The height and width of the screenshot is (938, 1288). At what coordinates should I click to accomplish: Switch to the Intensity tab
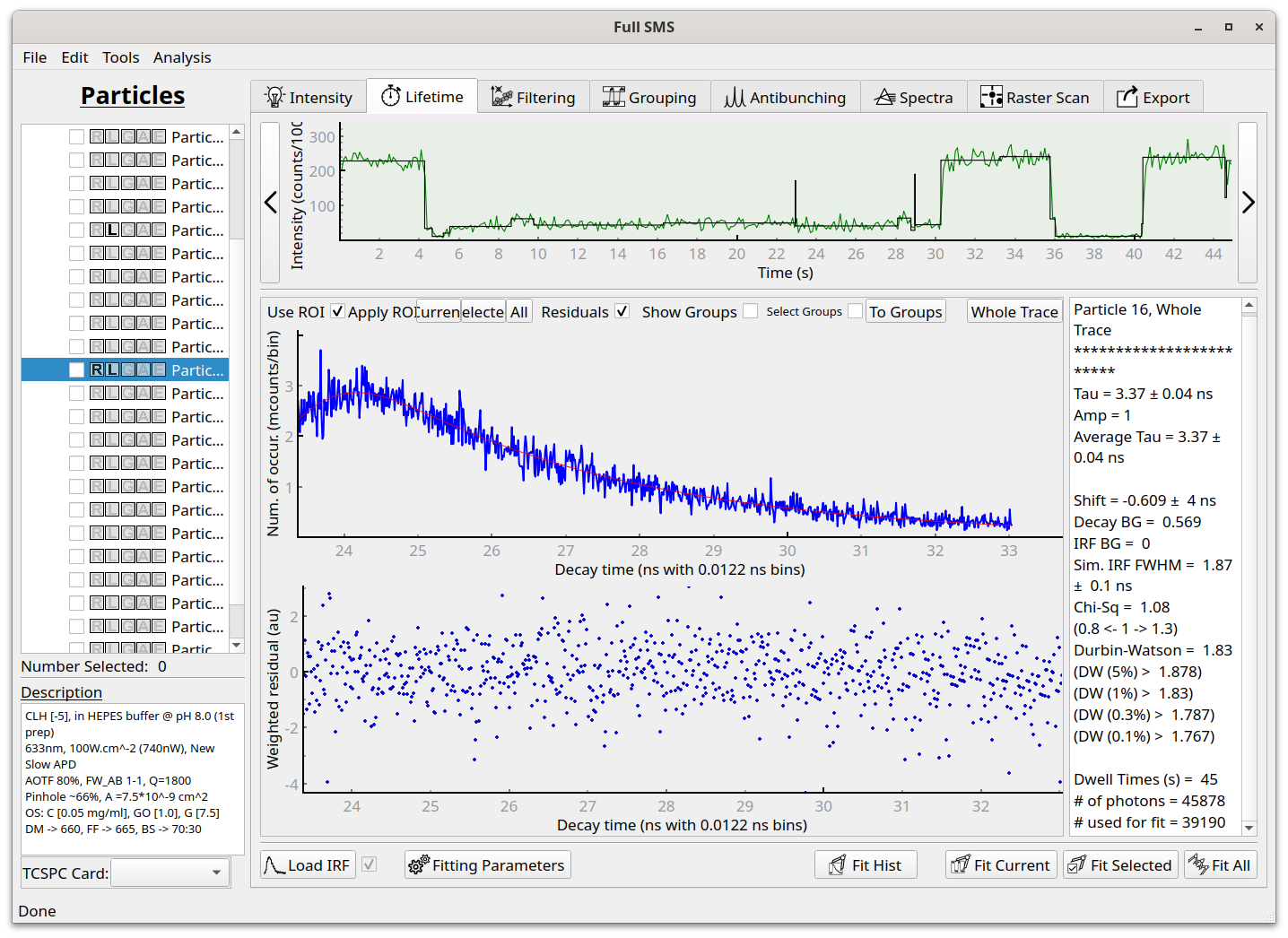[309, 97]
